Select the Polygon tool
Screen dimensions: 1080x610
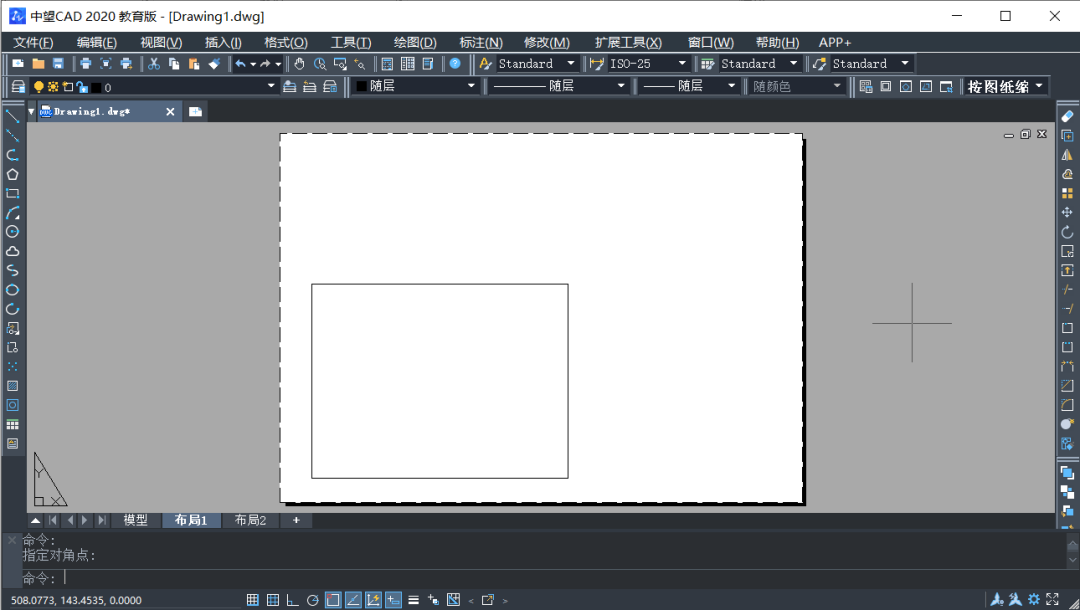pos(12,174)
